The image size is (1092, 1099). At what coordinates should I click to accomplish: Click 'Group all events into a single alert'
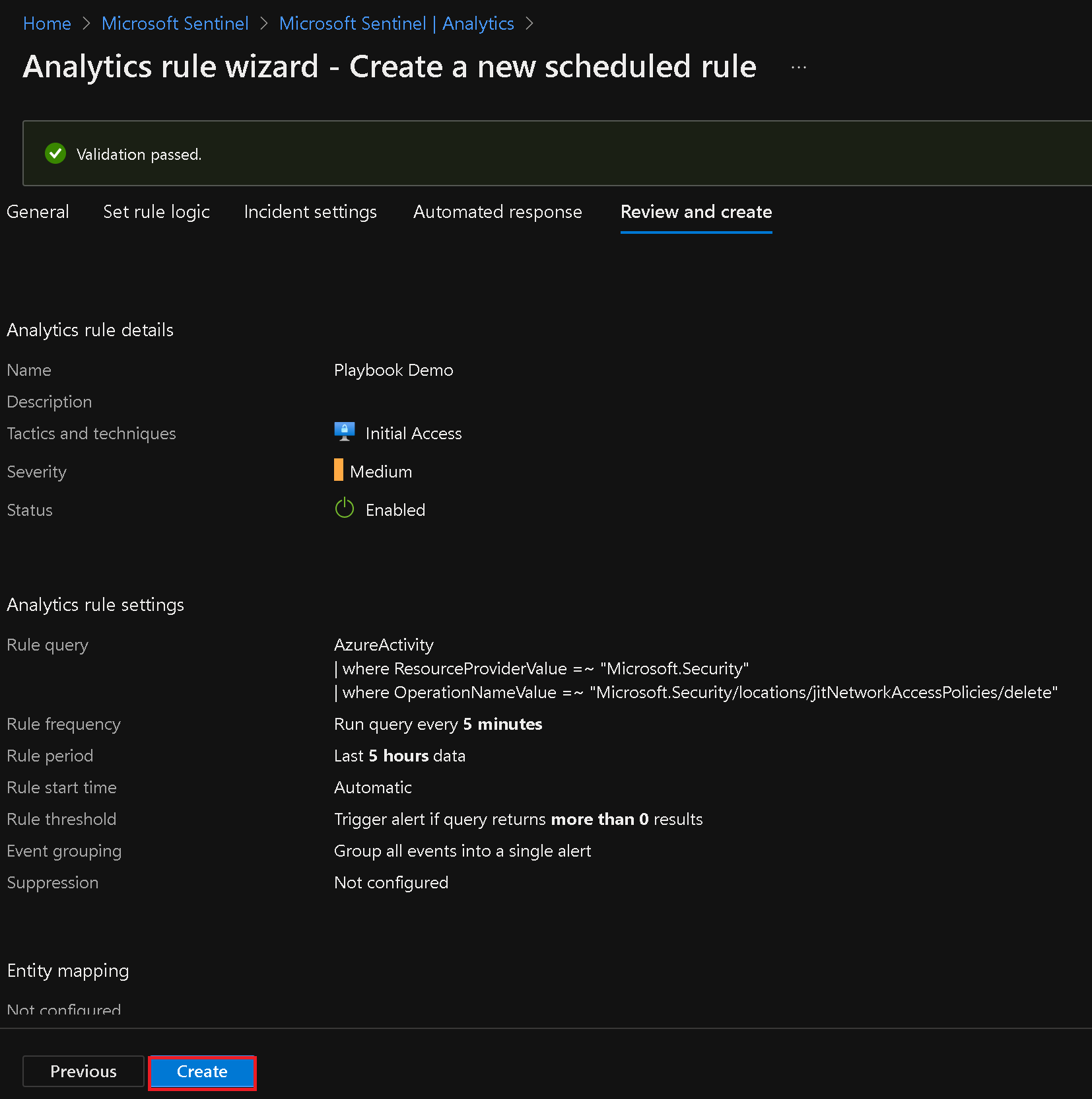tap(462, 851)
